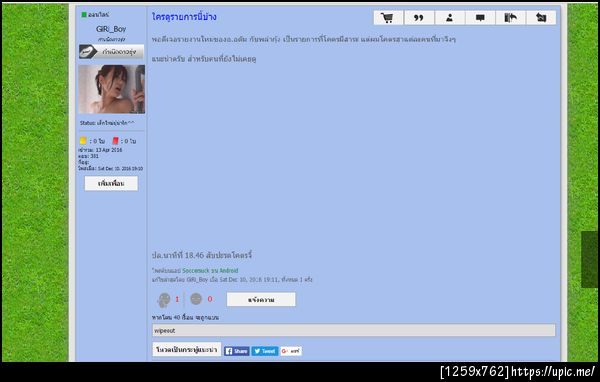Click the white button under the user stats

click(x=111, y=184)
